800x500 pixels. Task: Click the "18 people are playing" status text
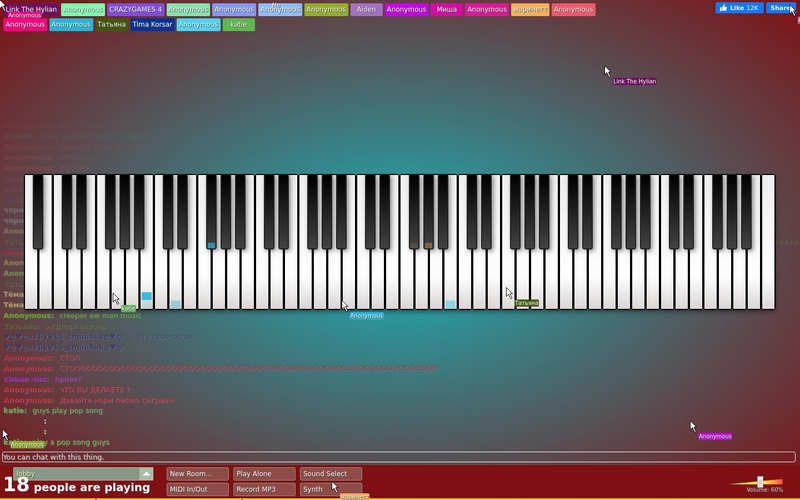(x=77, y=486)
